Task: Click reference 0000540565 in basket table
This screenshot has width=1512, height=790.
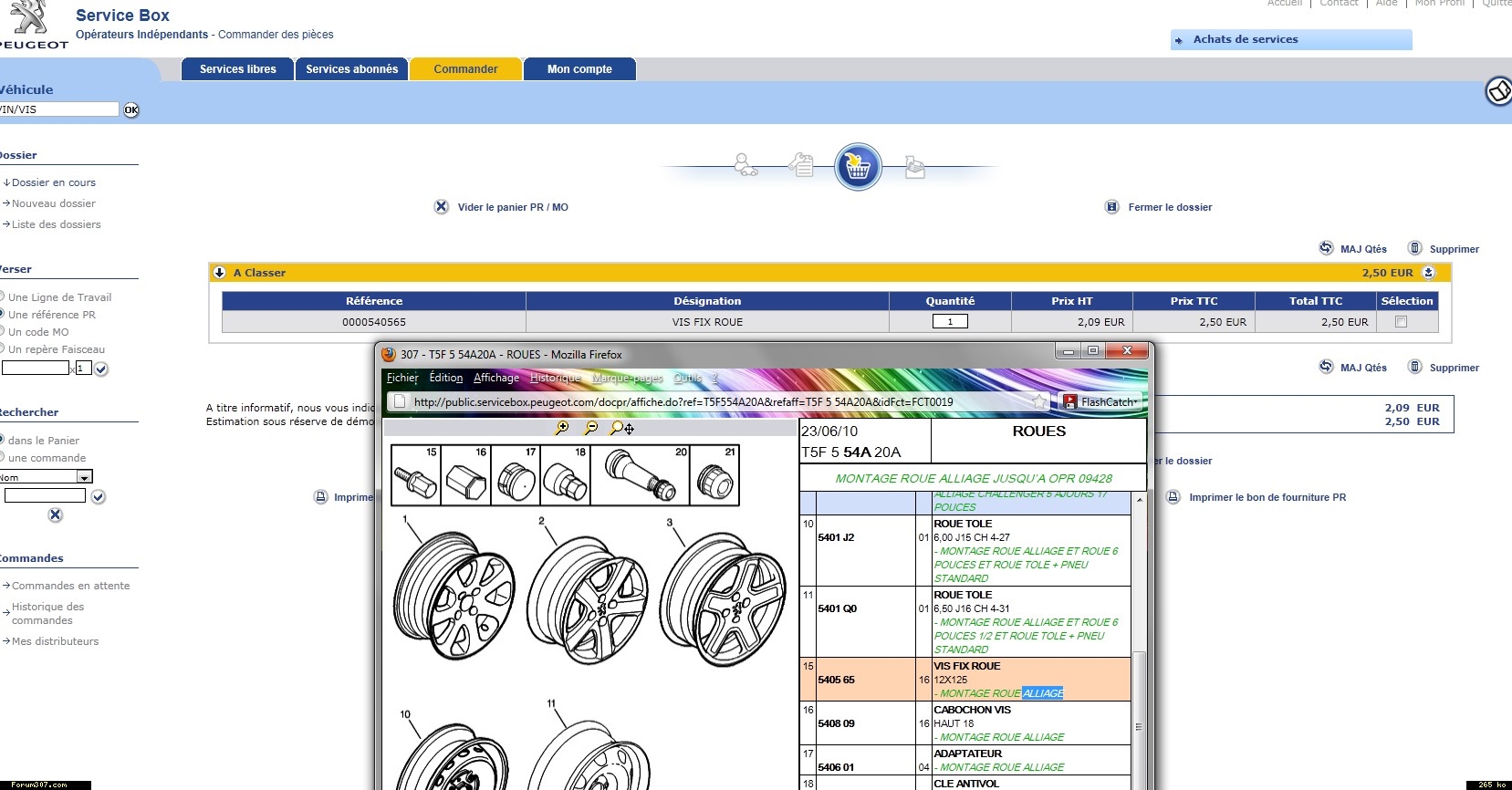Action: (x=374, y=322)
